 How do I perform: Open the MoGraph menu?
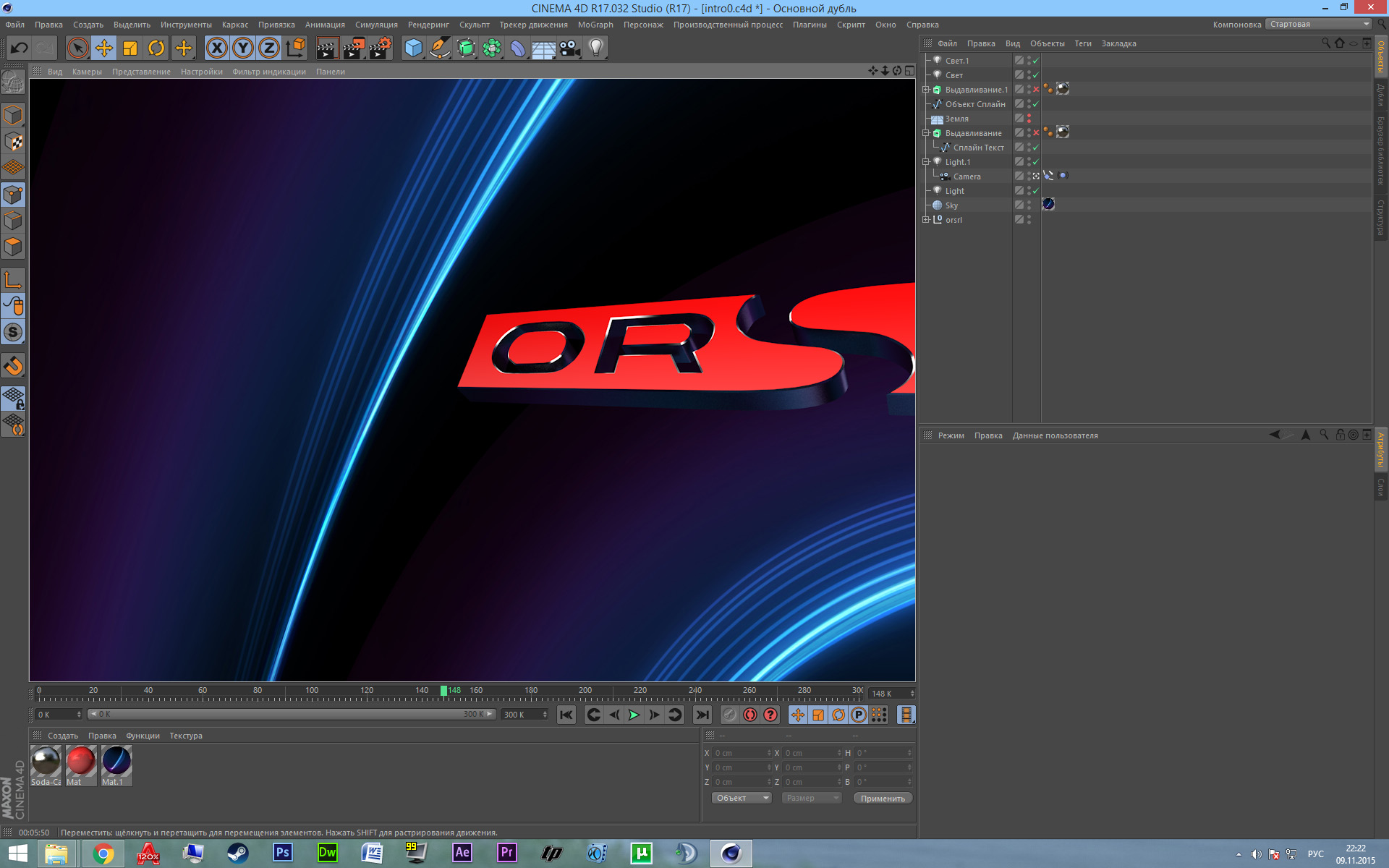pos(595,25)
